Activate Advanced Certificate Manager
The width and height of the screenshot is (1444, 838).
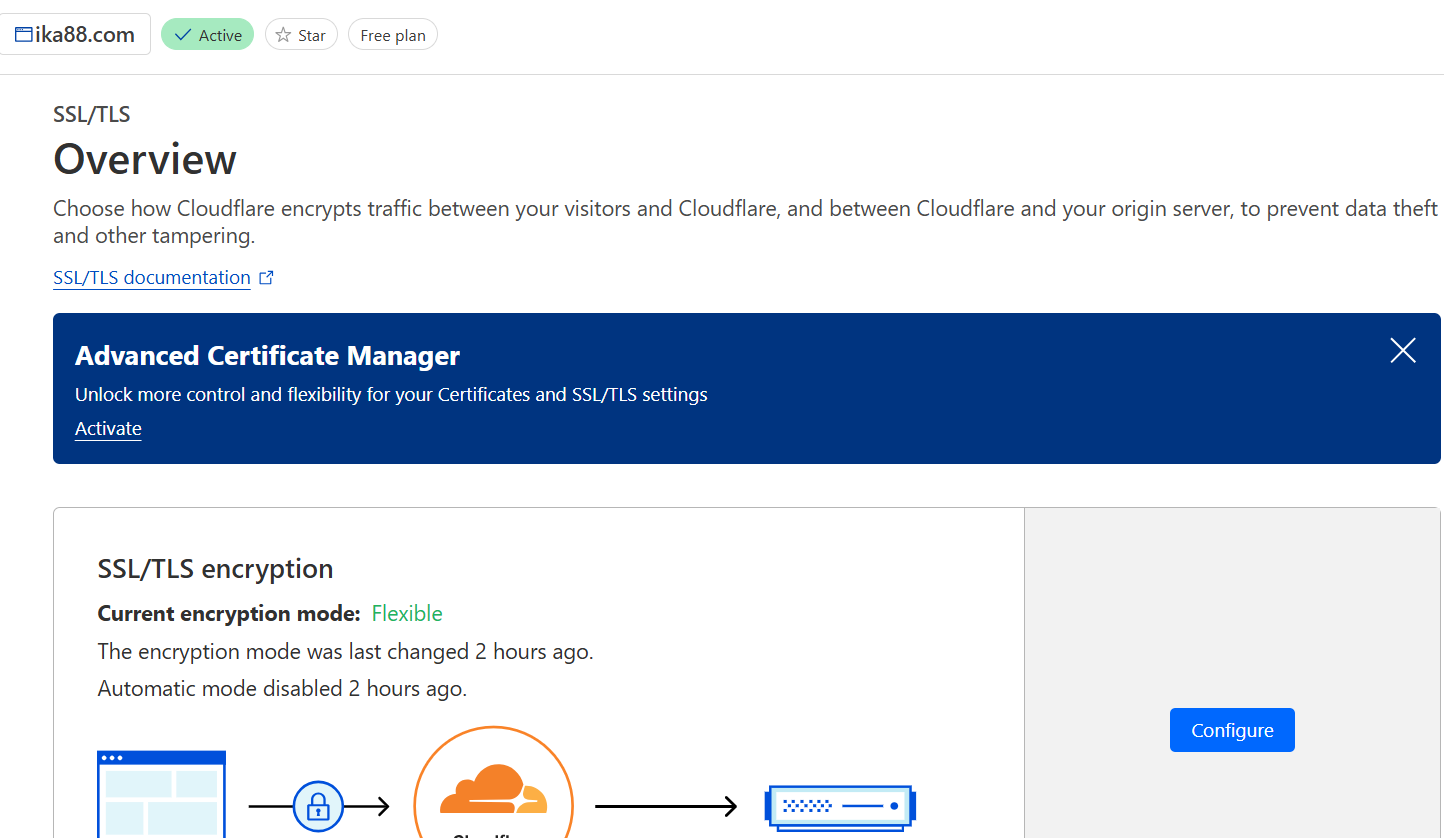(x=108, y=429)
